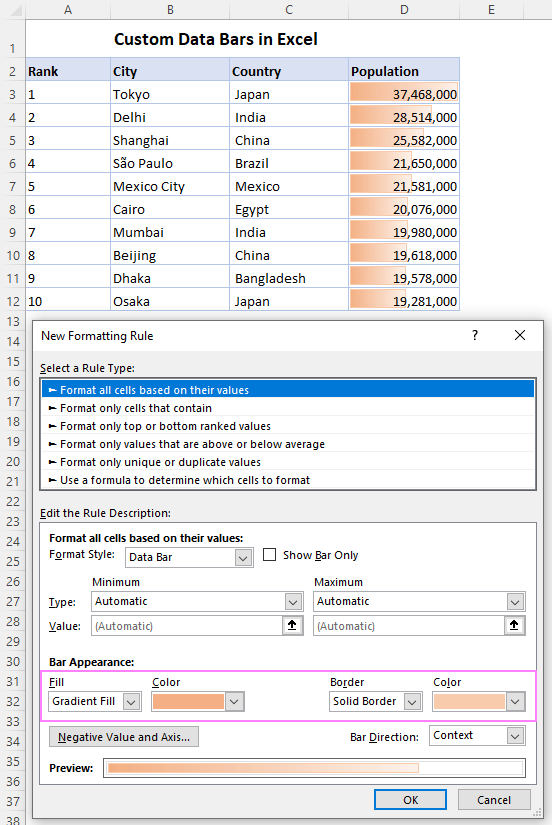Image resolution: width=552 pixels, height=825 pixels.
Task: Close the New Formatting Rule dialog
Action: pos(520,335)
